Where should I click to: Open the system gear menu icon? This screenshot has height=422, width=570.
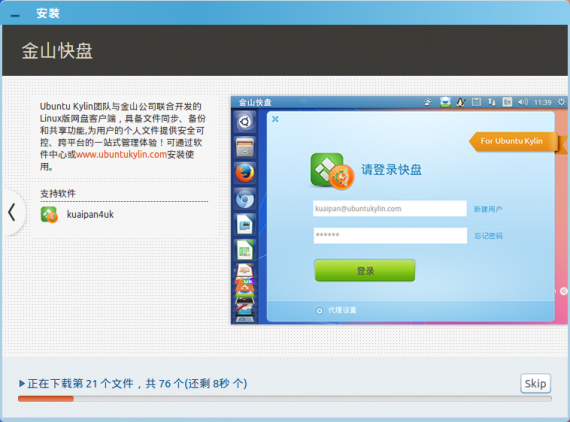click(x=561, y=102)
